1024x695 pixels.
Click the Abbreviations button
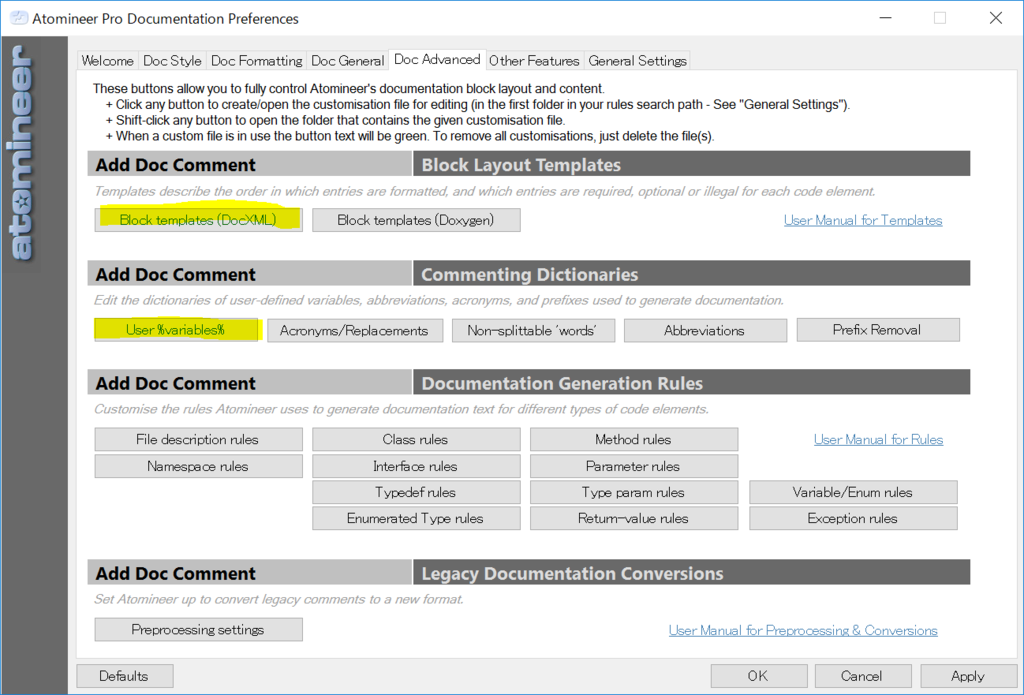point(705,331)
